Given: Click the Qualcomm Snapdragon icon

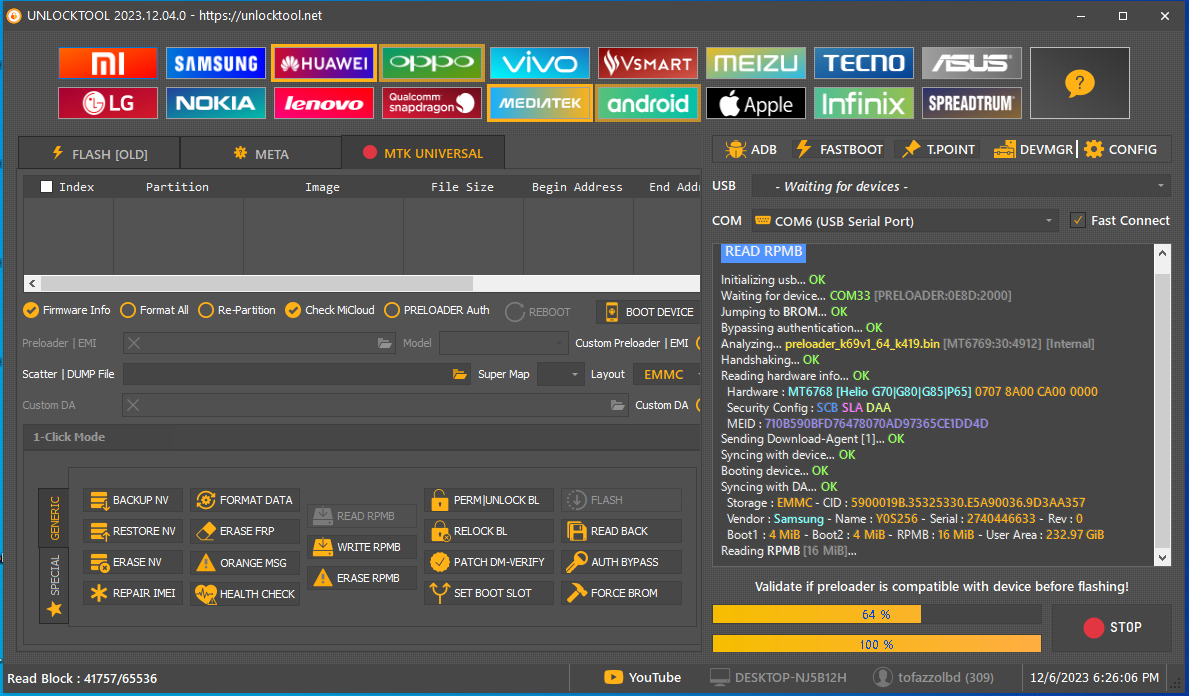Looking at the screenshot, I should (x=432, y=103).
